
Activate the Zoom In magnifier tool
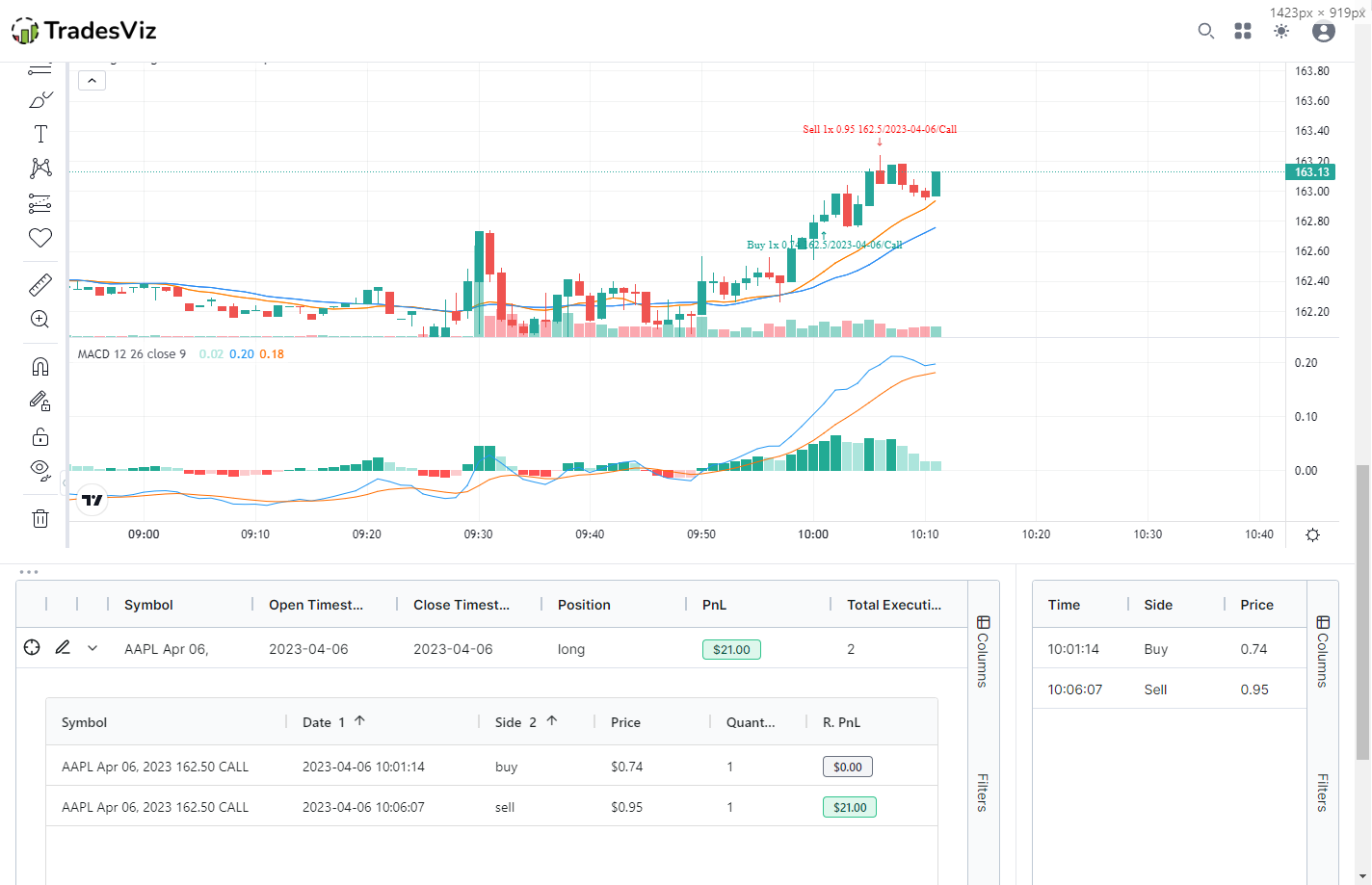point(40,320)
